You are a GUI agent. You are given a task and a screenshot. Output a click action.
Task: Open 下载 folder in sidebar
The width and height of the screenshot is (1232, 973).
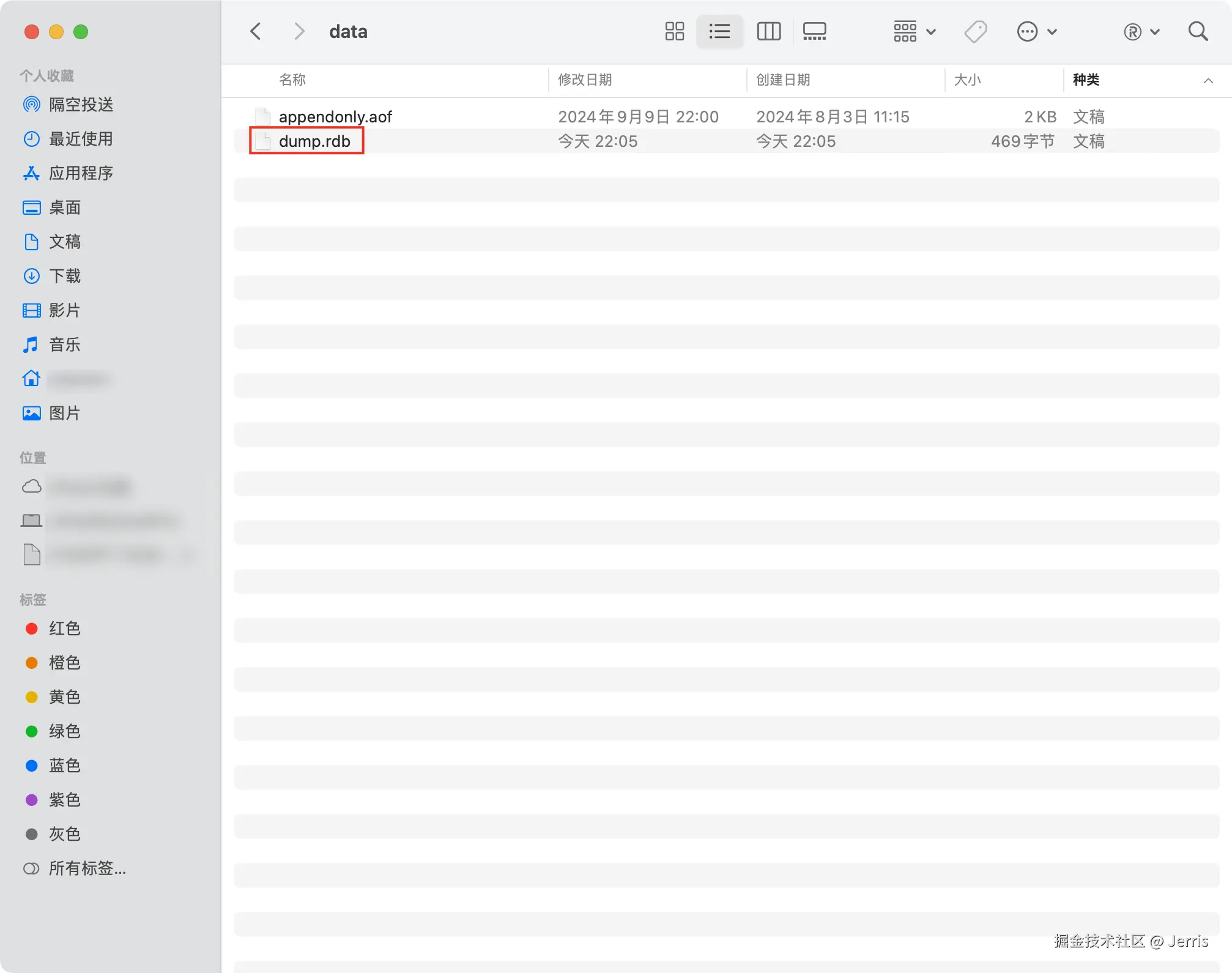click(65, 276)
